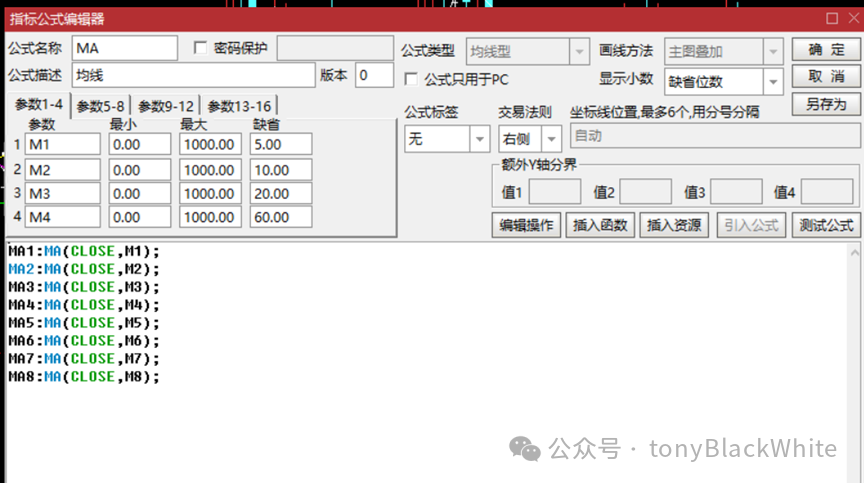Enable the 密码保护 checkbox
This screenshot has width=864, height=483.
coord(200,48)
